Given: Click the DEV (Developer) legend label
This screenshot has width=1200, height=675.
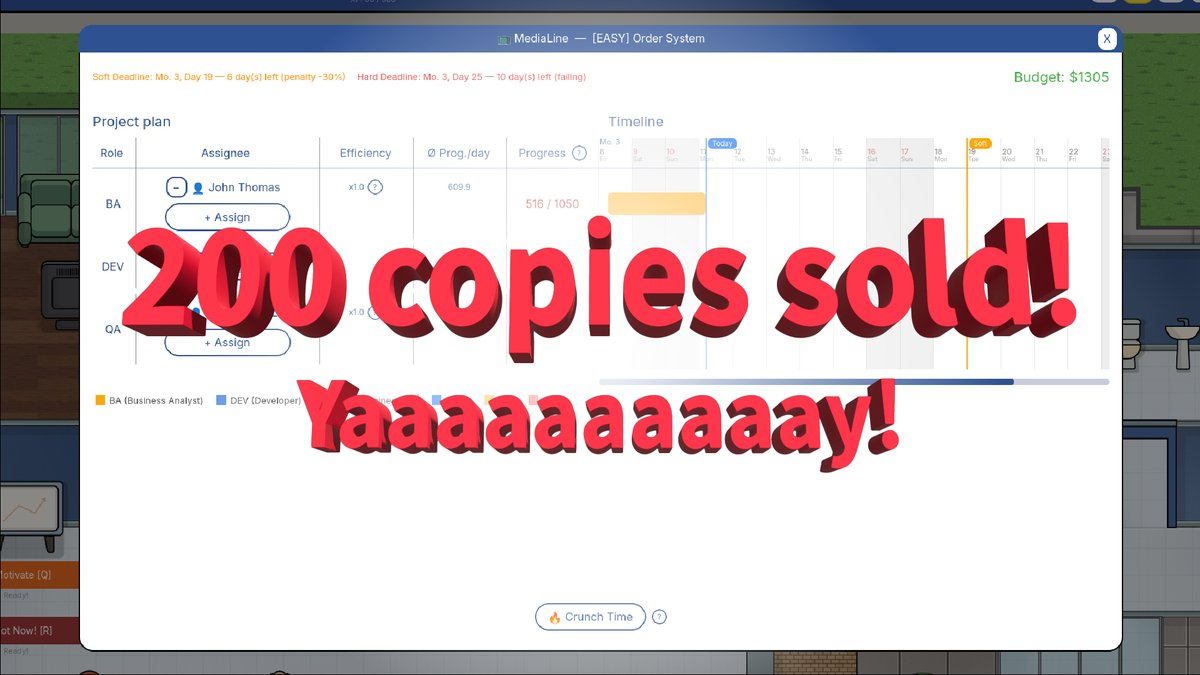Looking at the screenshot, I should click(x=265, y=400).
